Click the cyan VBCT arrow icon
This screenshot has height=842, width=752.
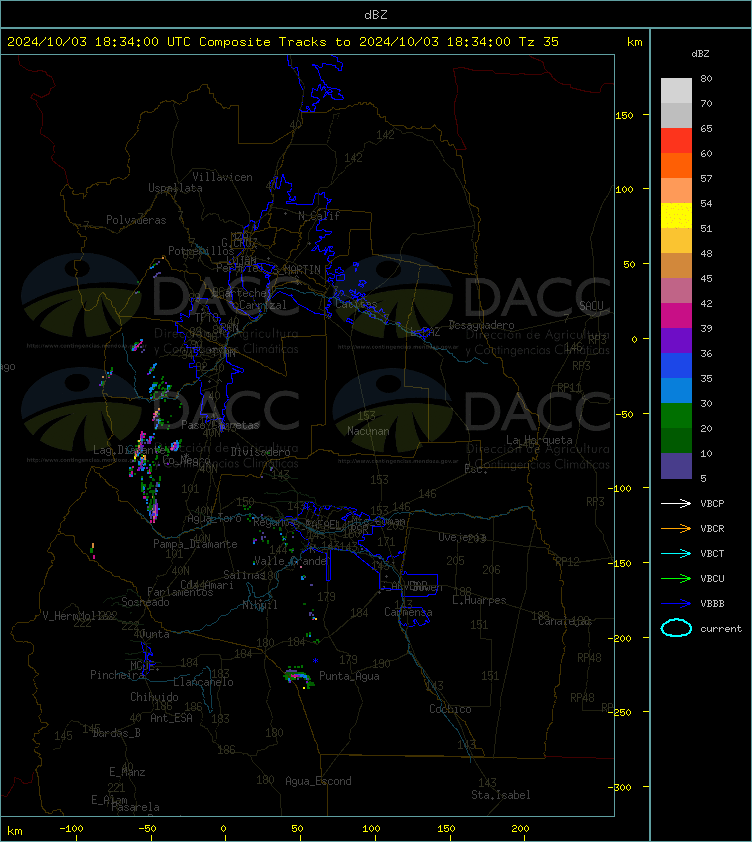(x=676, y=554)
